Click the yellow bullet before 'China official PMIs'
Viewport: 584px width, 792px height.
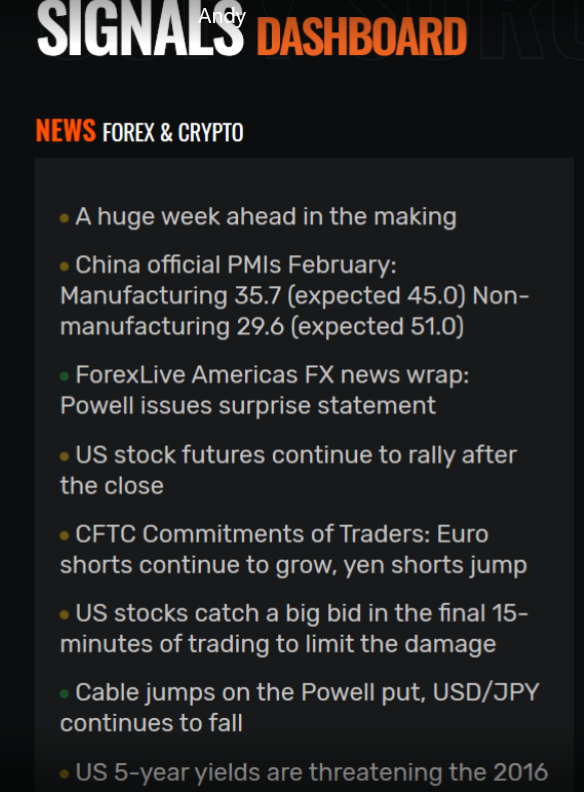(x=64, y=266)
